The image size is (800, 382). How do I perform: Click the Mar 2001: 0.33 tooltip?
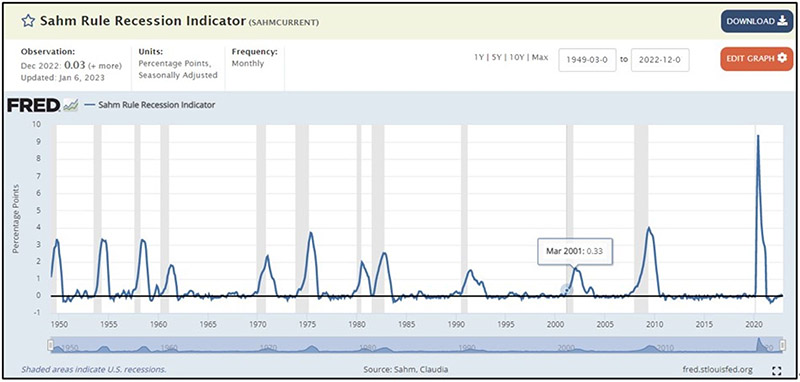coord(575,251)
